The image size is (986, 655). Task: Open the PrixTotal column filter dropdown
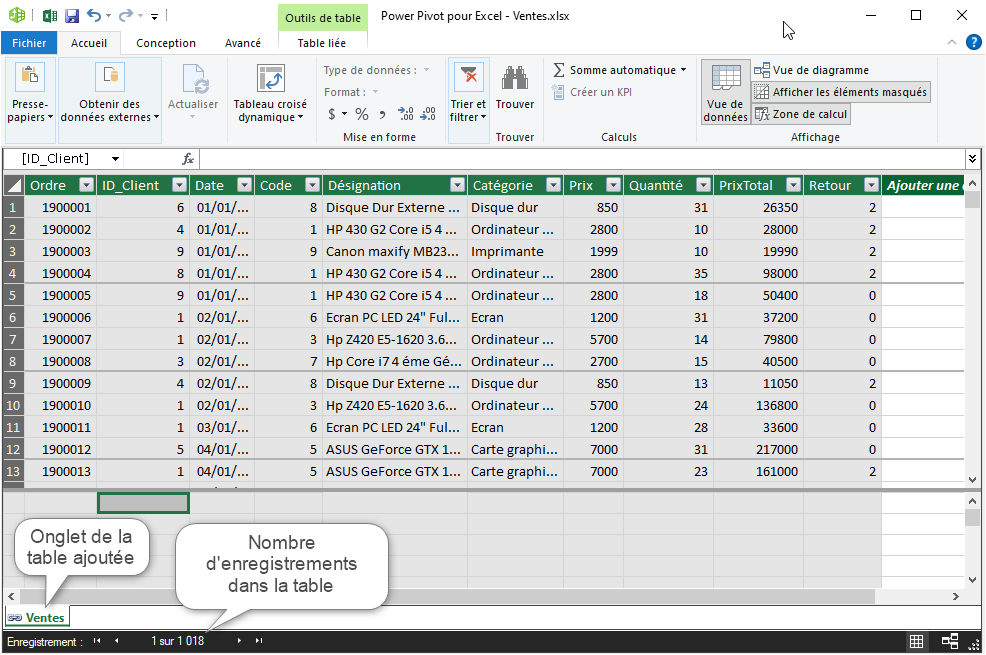794,185
